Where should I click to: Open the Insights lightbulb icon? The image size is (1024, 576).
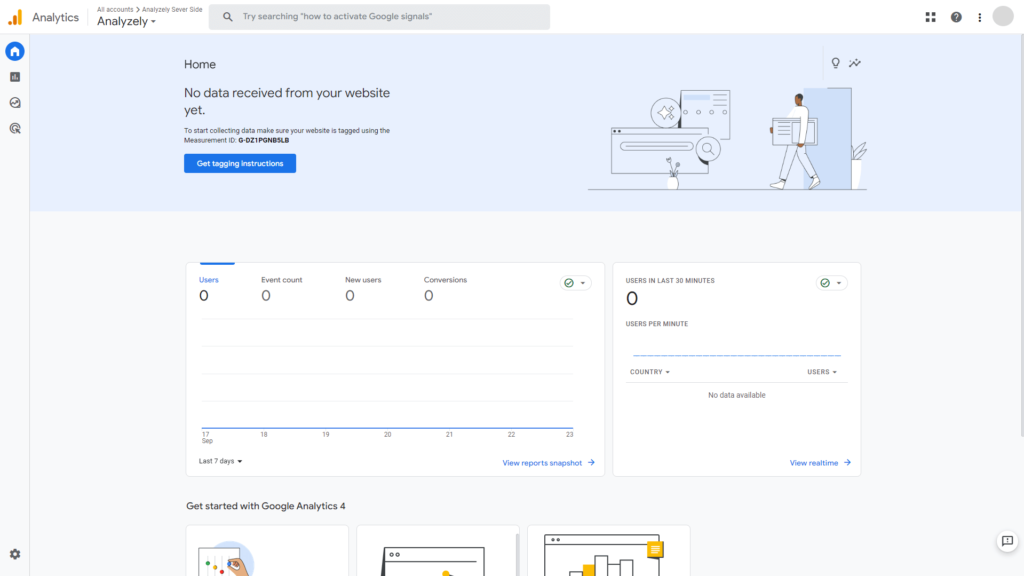(835, 63)
